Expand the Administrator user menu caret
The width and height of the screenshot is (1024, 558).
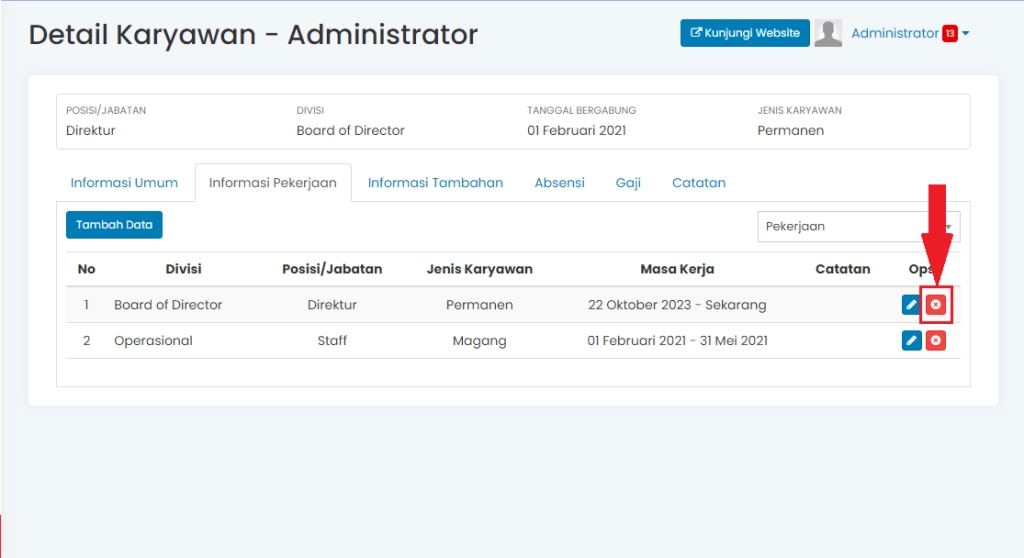(x=966, y=34)
